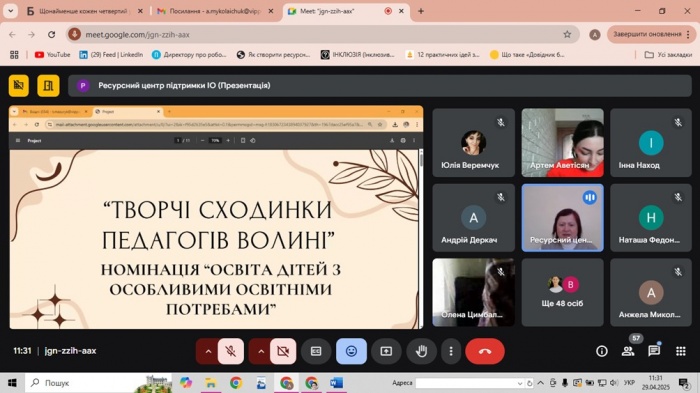Select Олена Цимбал video tile
The width and height of the screenshot is (700, 393).
pos(473,292)
